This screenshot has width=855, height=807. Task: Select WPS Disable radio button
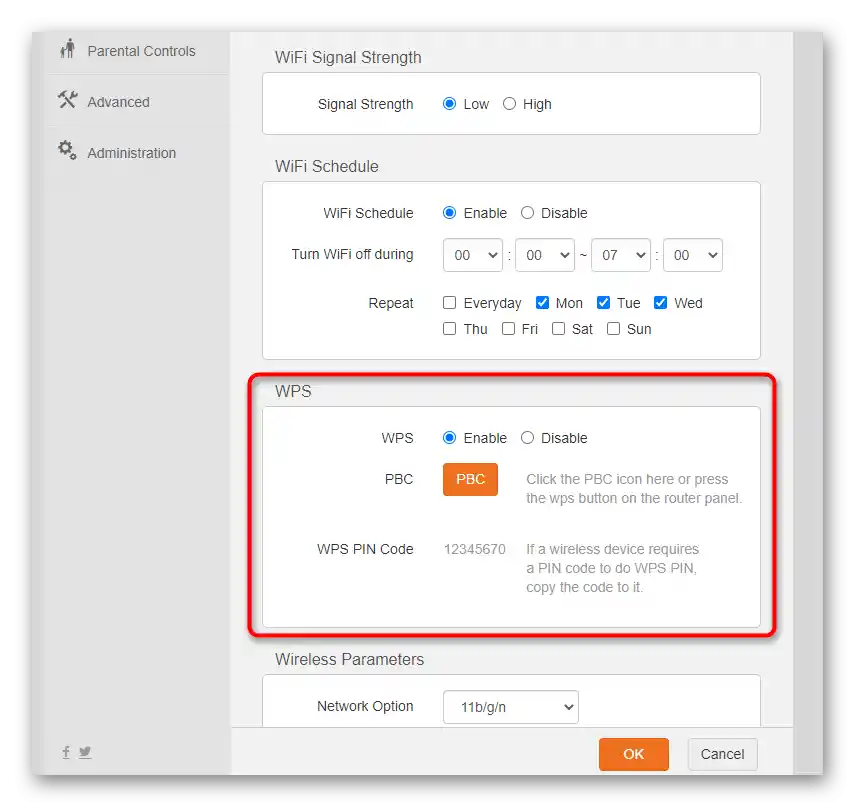point(527,438)
